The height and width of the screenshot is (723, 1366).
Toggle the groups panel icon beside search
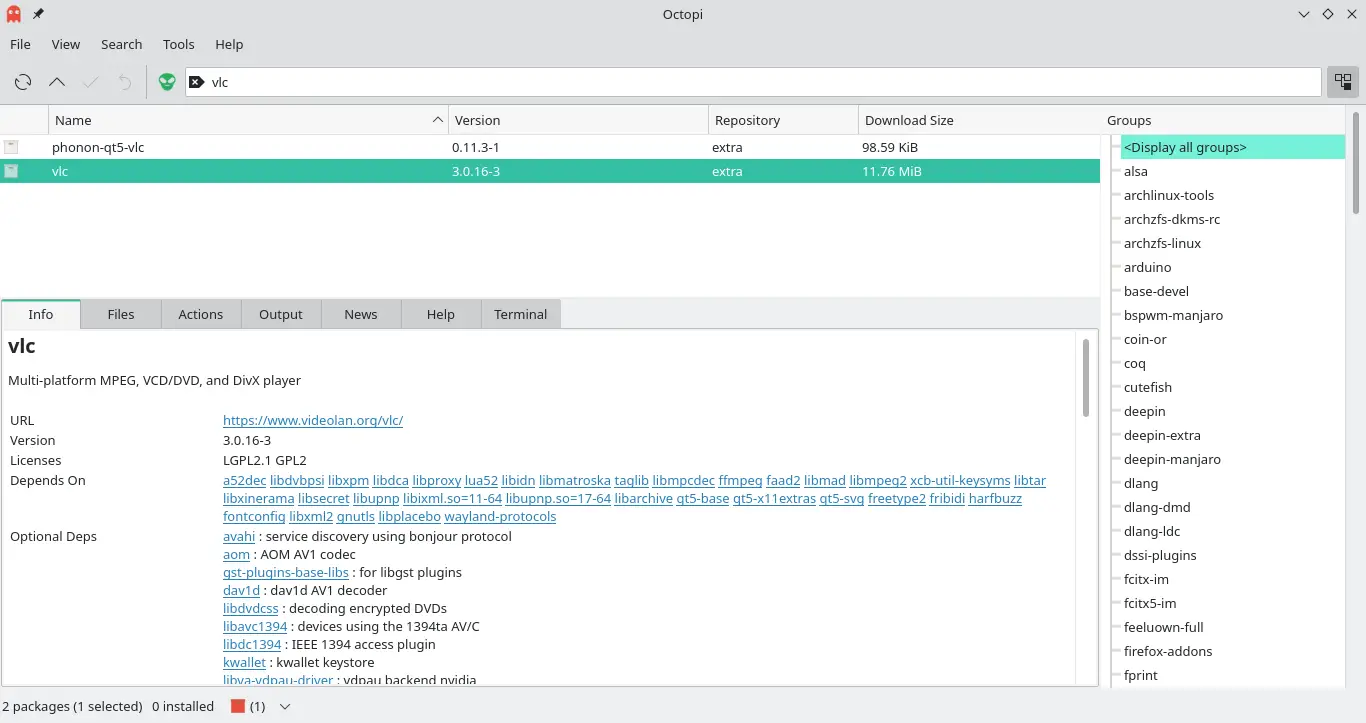tap(1342, 82)
